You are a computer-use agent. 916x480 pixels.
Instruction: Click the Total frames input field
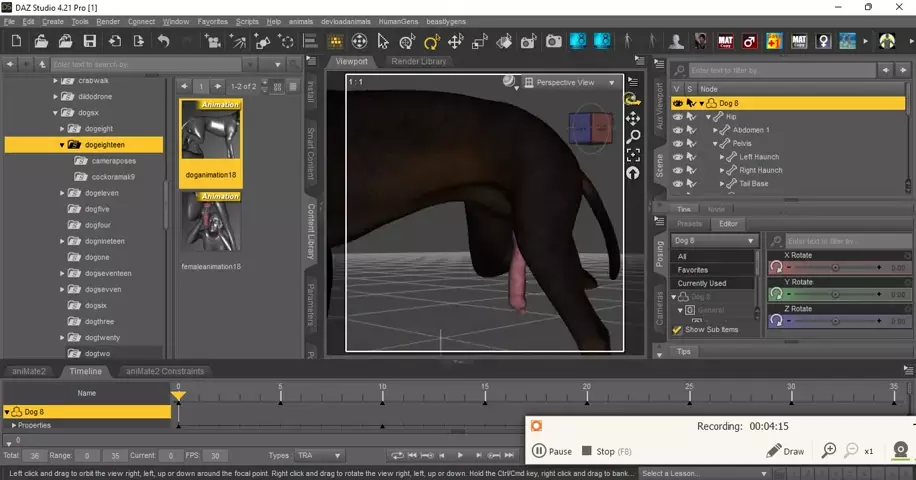pyautogui.click(x=36, y=456)
